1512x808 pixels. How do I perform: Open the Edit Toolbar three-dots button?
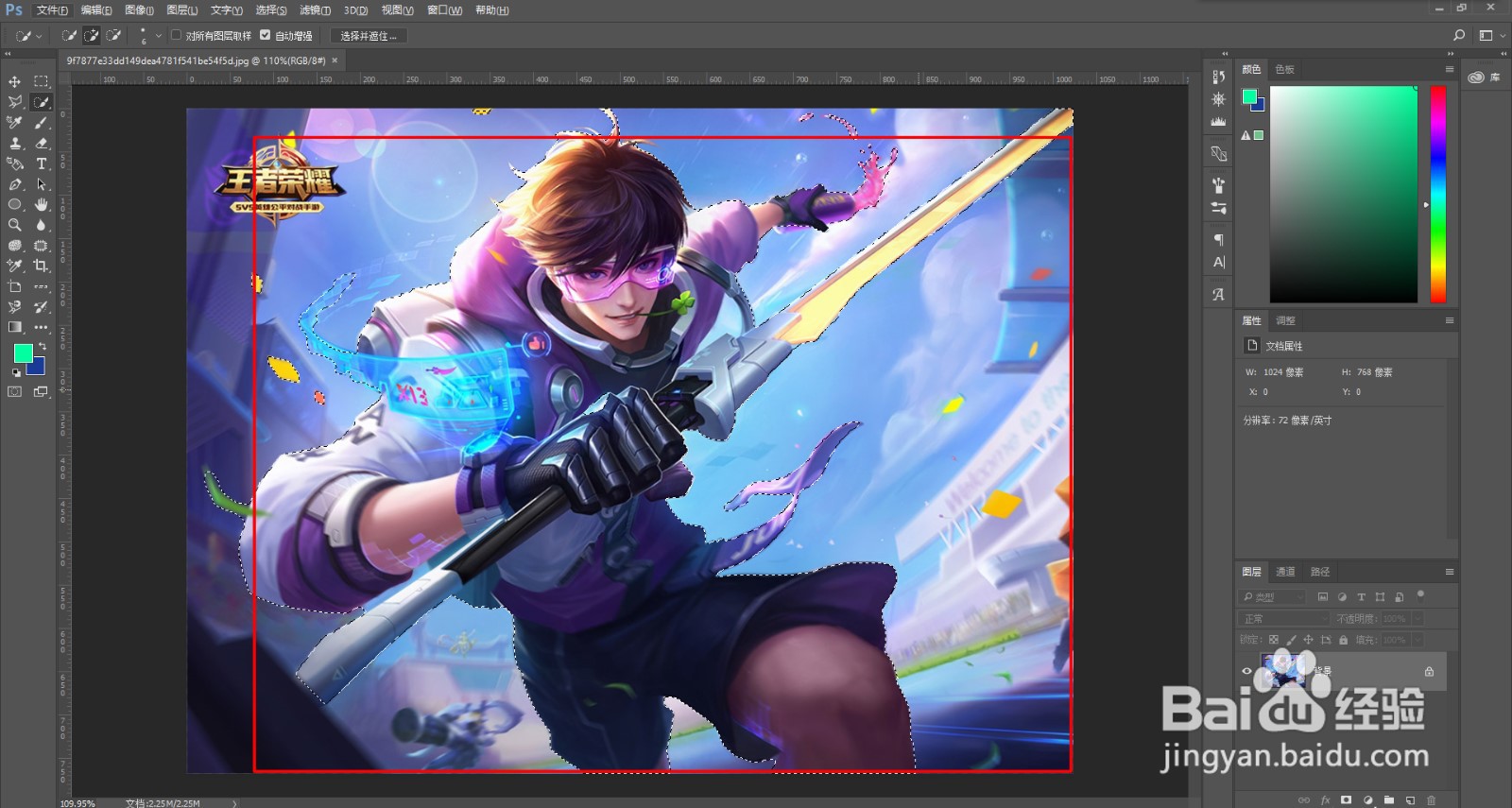pyautogui.click(x=42, y=327)
